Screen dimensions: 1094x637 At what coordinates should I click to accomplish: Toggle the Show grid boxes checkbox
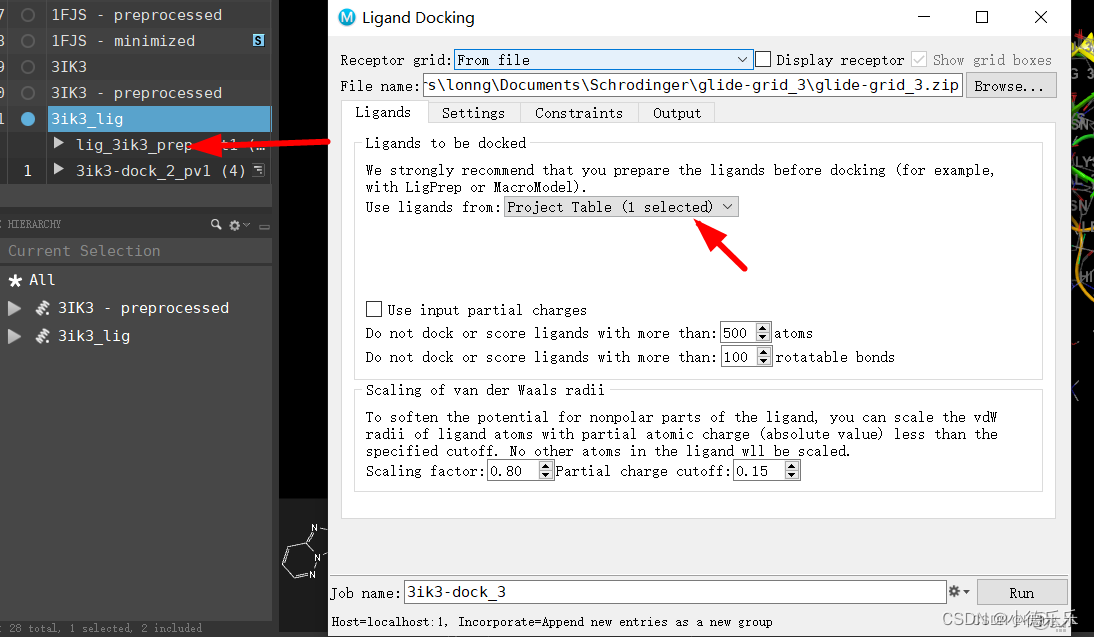click(919, 59)
